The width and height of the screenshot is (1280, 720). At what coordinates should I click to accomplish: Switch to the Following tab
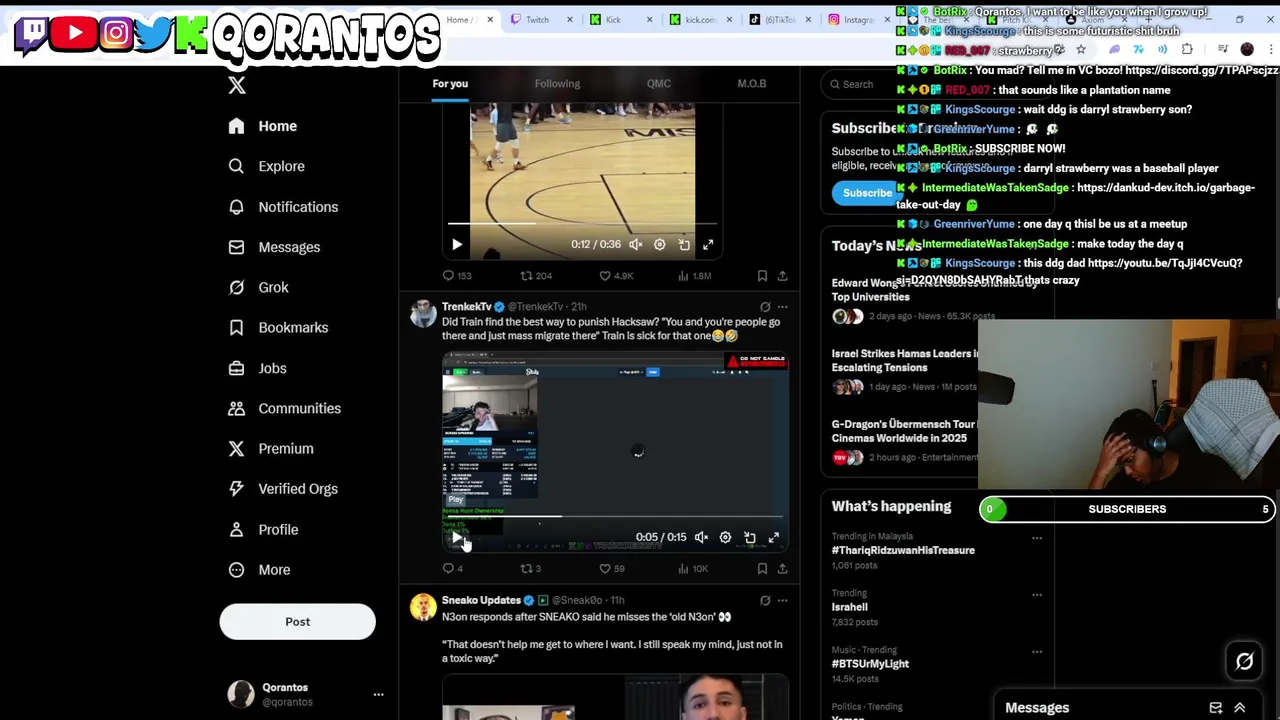[x=557, y=84]
